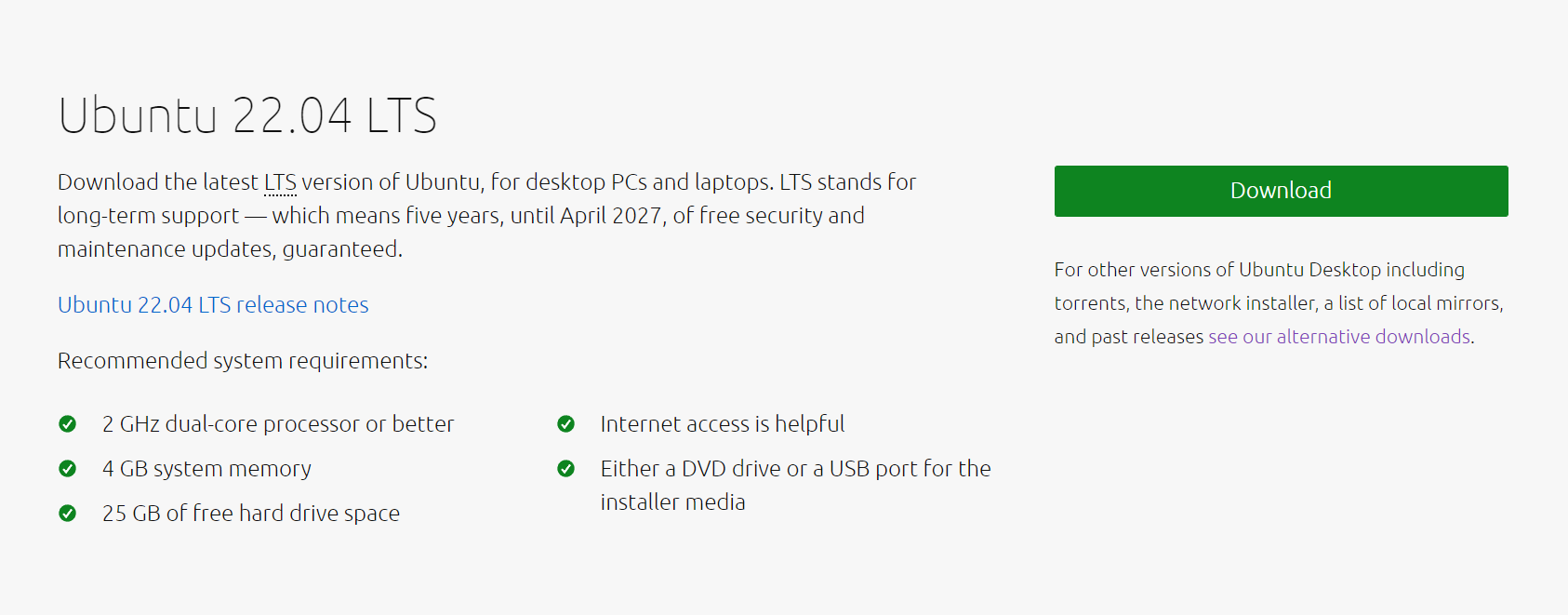The height and width of the screenshot is (615, 1568).
Task: Click the "long-term support" phrase in the description
Action: (x=149, y=216)
